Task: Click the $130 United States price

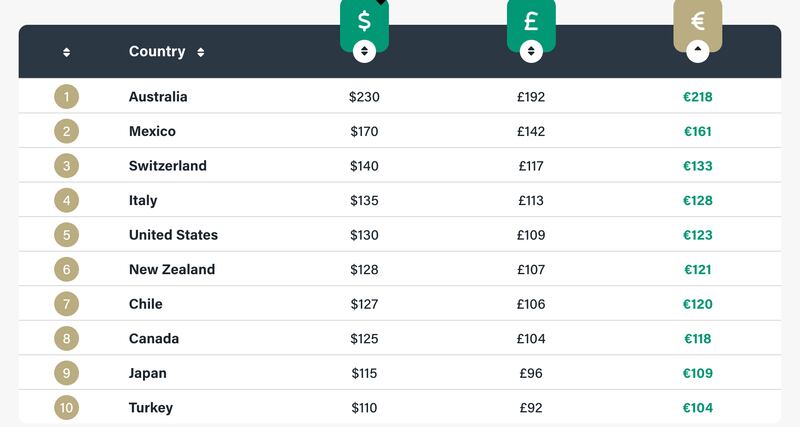Action: pos(364,235)
